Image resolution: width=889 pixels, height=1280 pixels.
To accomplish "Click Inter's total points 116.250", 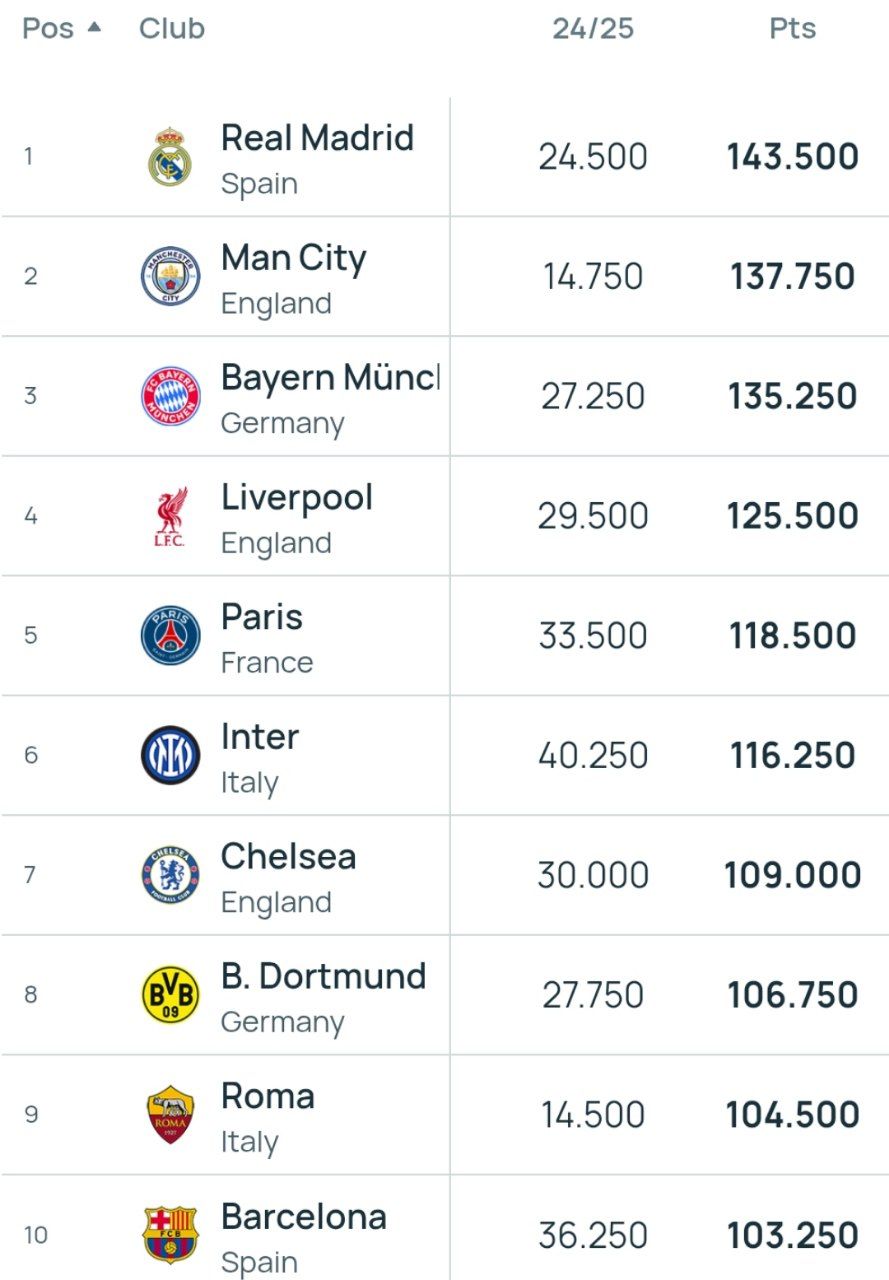I will (792, 756).
